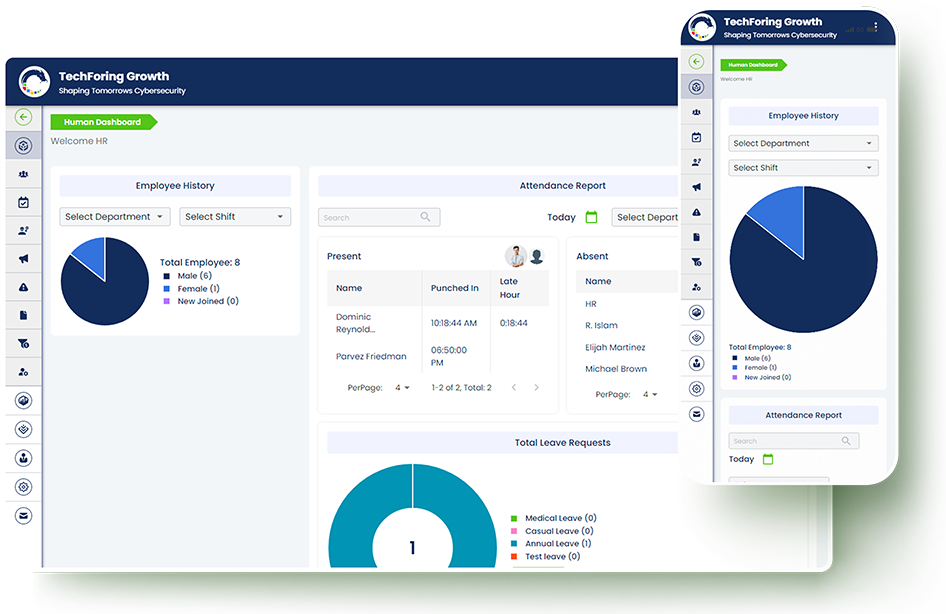Click the Male legend swatch on desktop

[x=166, y=276]
